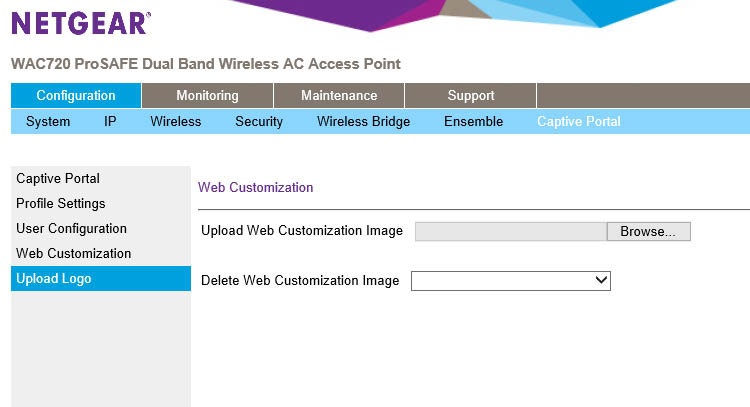Open the Ensemble submenu

(474, 121)
